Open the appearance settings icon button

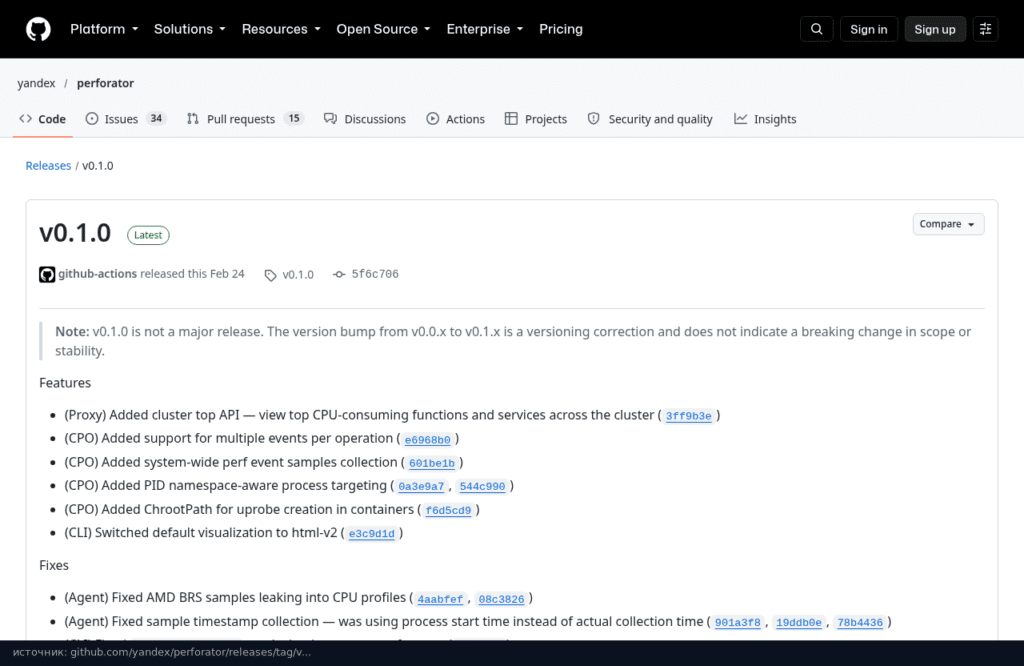tap(985, 29)
